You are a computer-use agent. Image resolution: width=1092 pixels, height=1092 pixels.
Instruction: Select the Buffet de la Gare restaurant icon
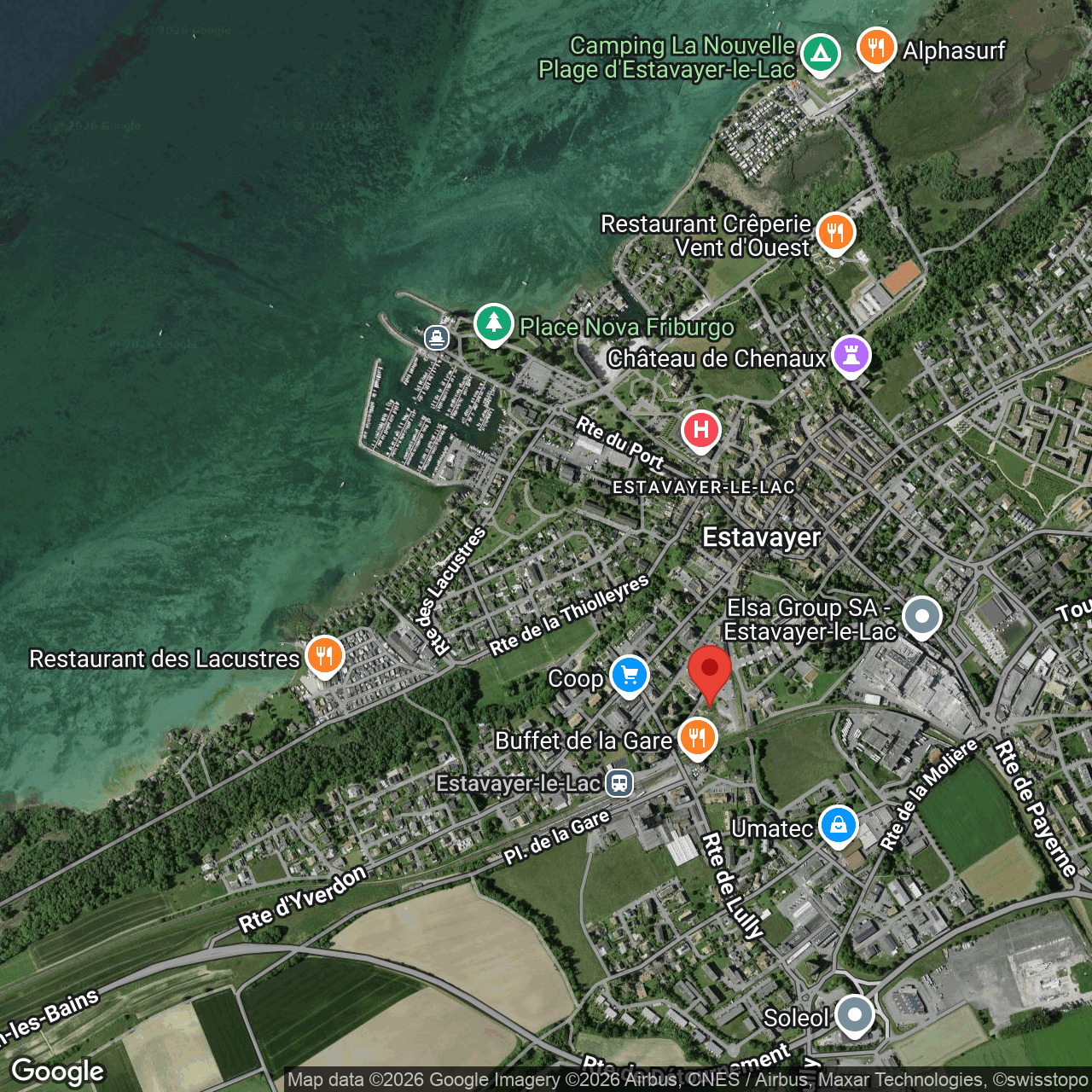(697, 739)
